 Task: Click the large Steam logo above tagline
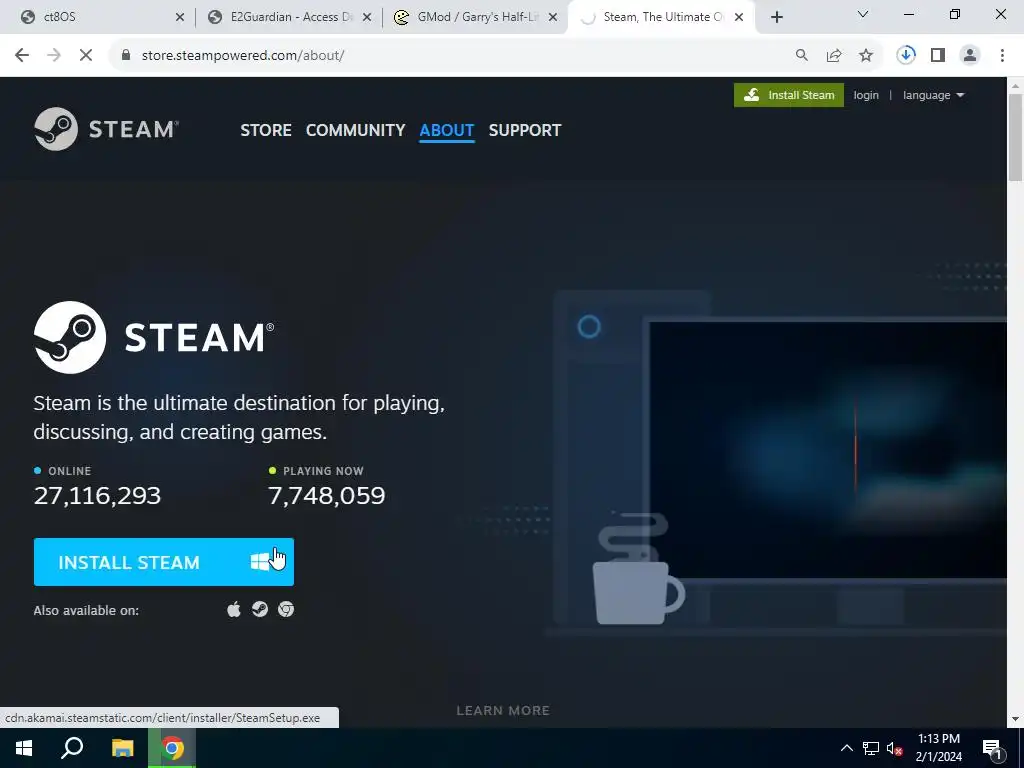(154, 337)
